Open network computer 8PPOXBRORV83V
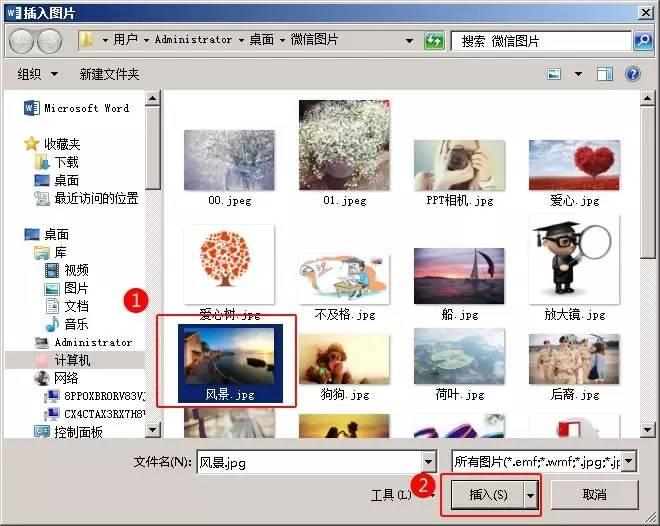 [95, 396]
